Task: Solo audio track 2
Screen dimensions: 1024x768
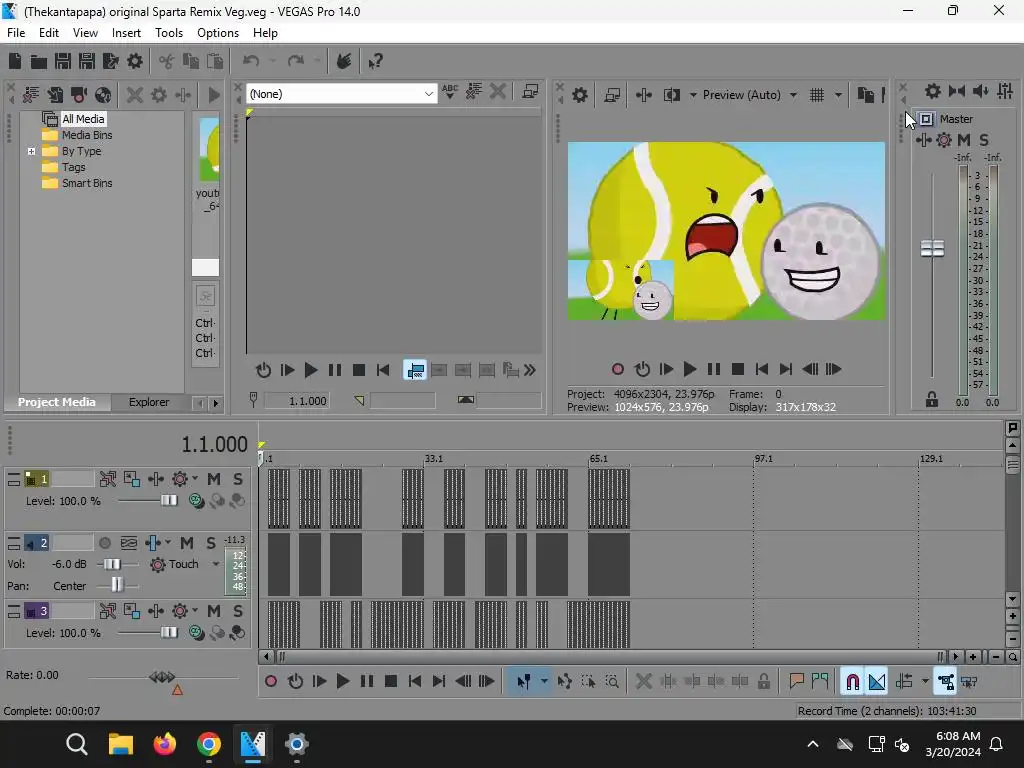Action: (x=211, y=543)
